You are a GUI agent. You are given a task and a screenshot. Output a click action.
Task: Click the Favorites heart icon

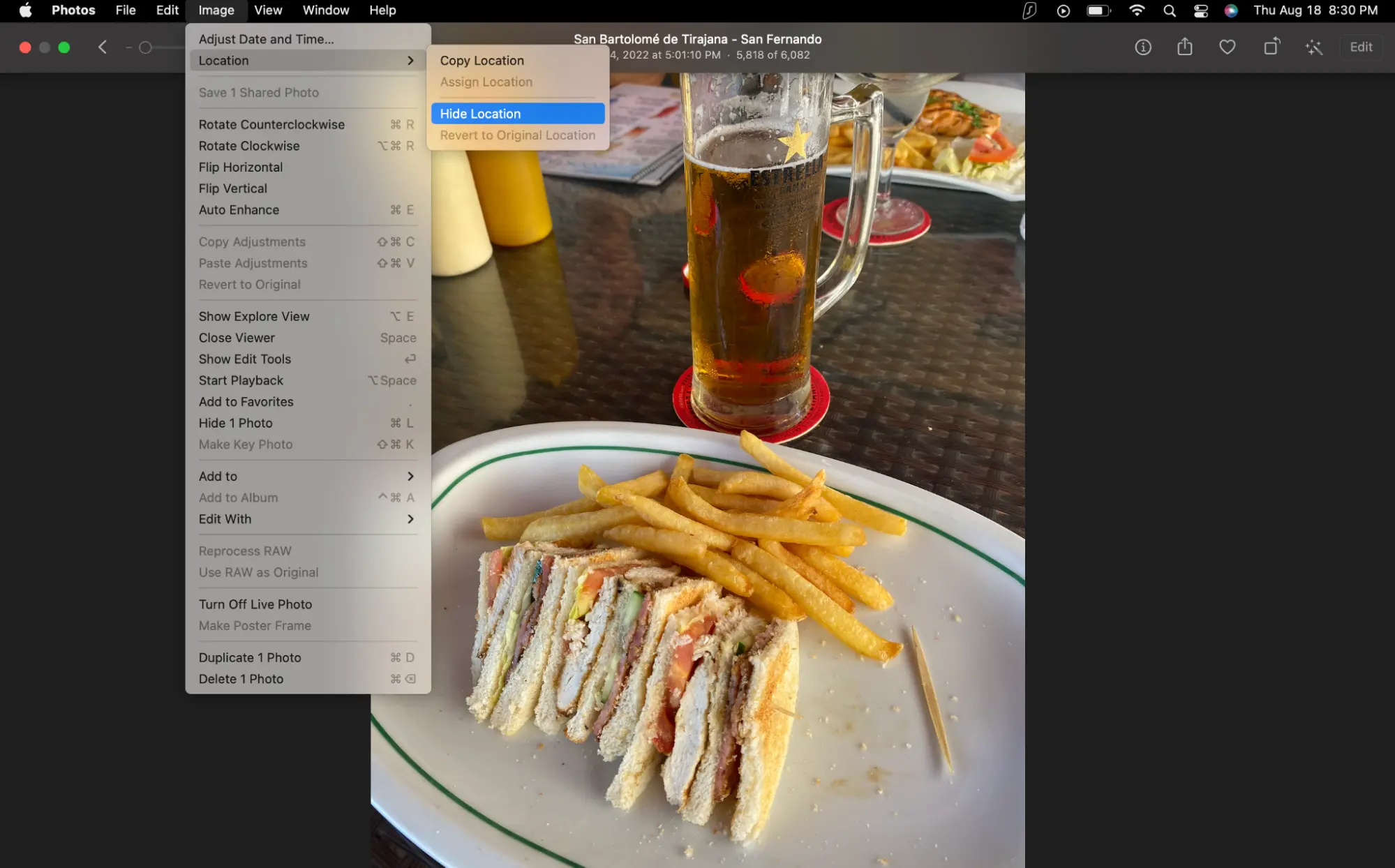1227,47
